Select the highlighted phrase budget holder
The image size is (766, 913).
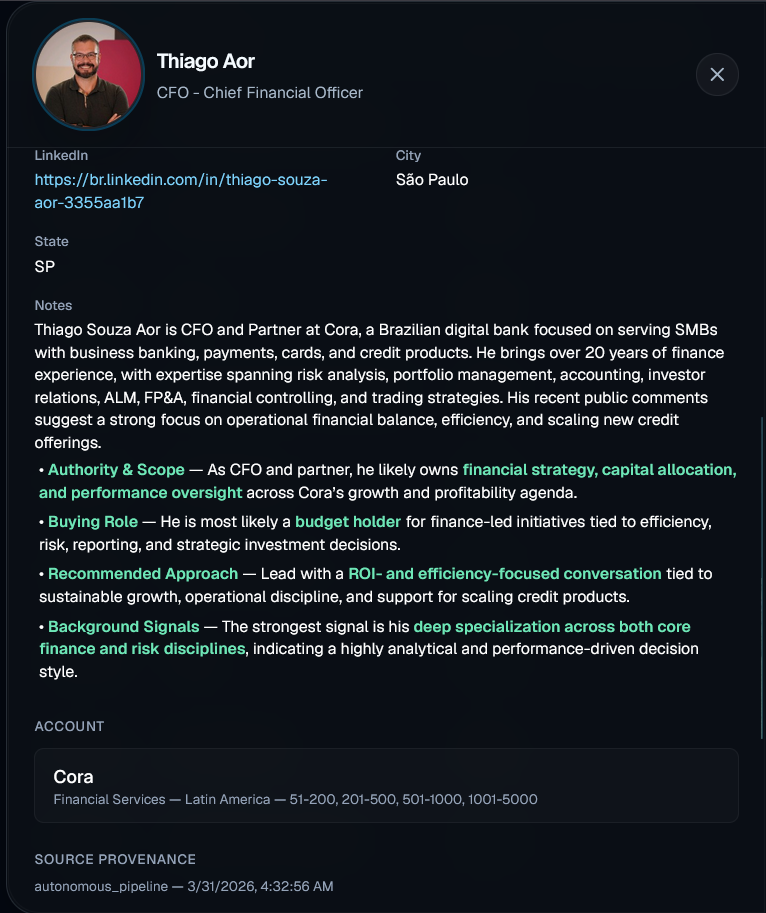point(347,521)
